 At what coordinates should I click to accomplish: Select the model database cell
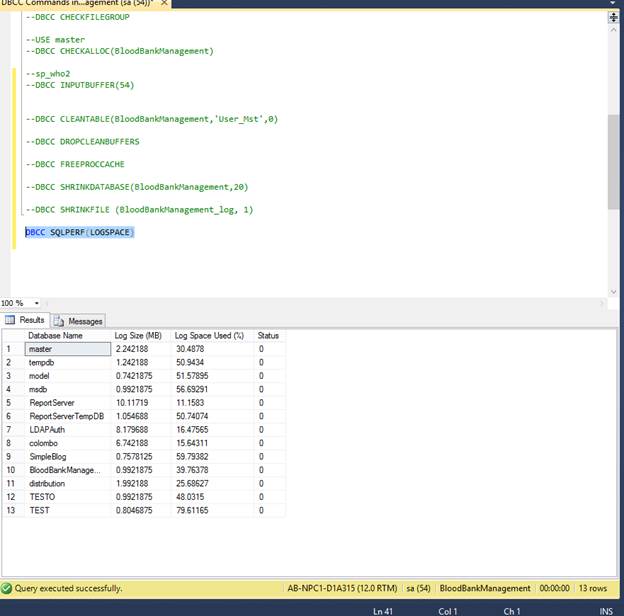pyautogui.click(x=68, y=376)
